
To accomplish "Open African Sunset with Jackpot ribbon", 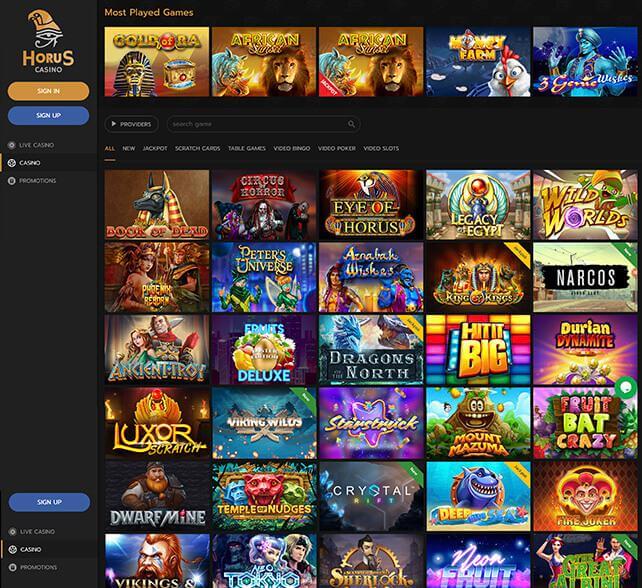I will pyautogui.click(x=371, y=62).
